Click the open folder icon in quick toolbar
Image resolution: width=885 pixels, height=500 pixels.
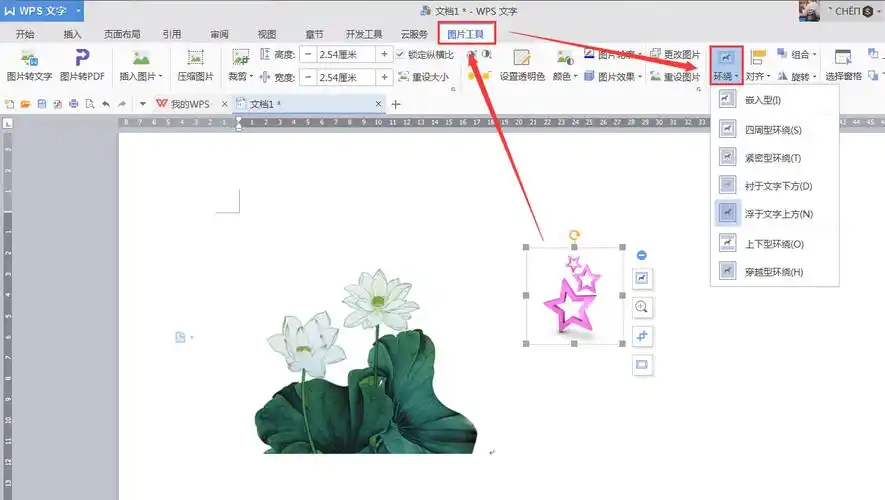(x=25, y=104)
